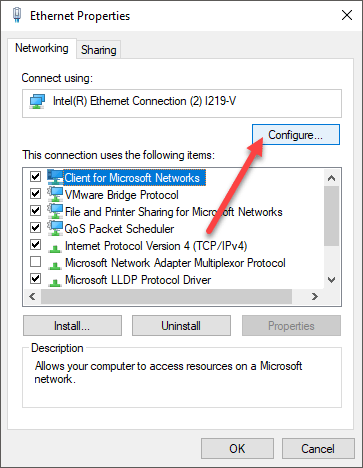Select the Networking tab
363x468 pixels.
click(x=42, y=48)
